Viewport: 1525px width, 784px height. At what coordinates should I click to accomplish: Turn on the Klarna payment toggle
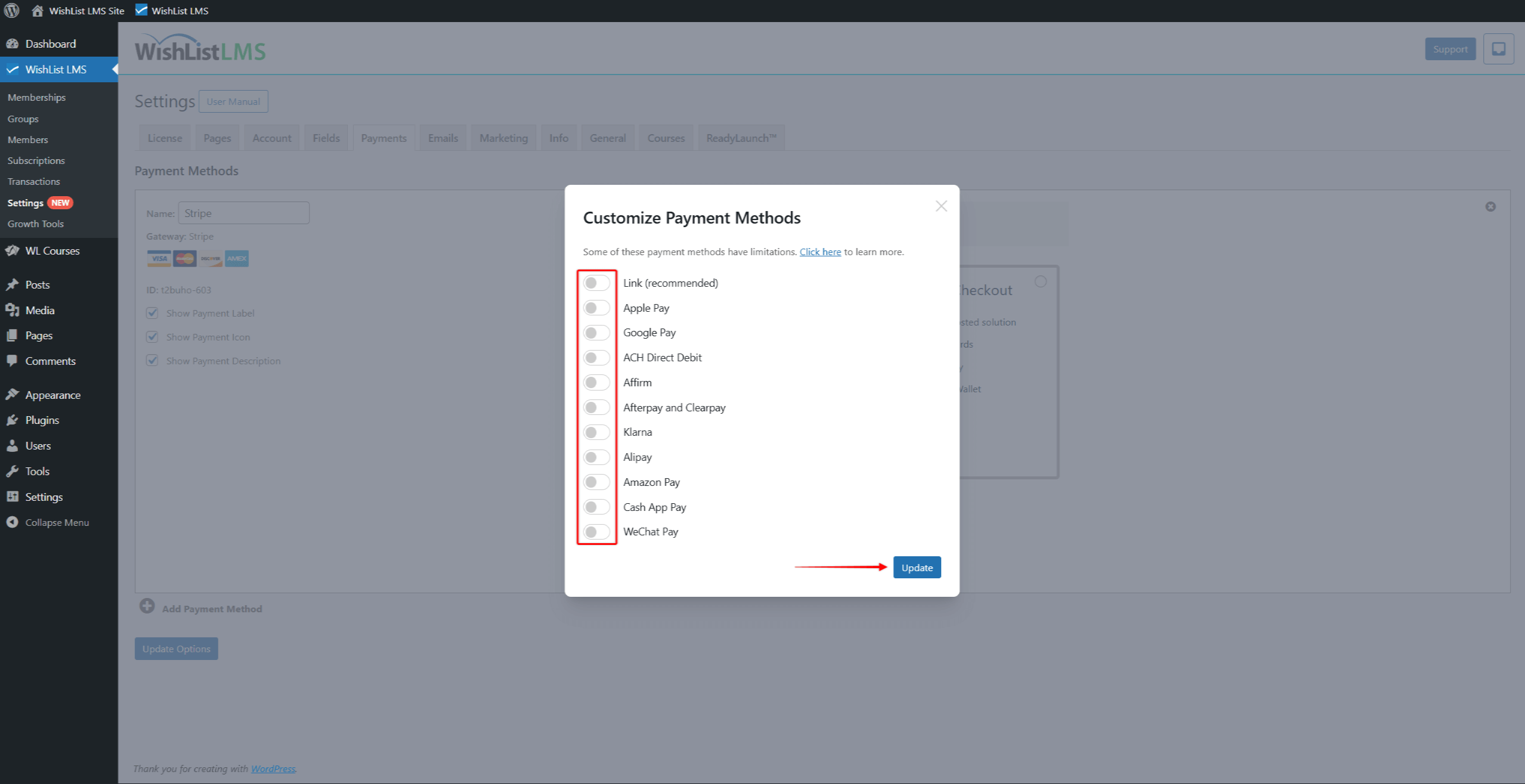596,432
